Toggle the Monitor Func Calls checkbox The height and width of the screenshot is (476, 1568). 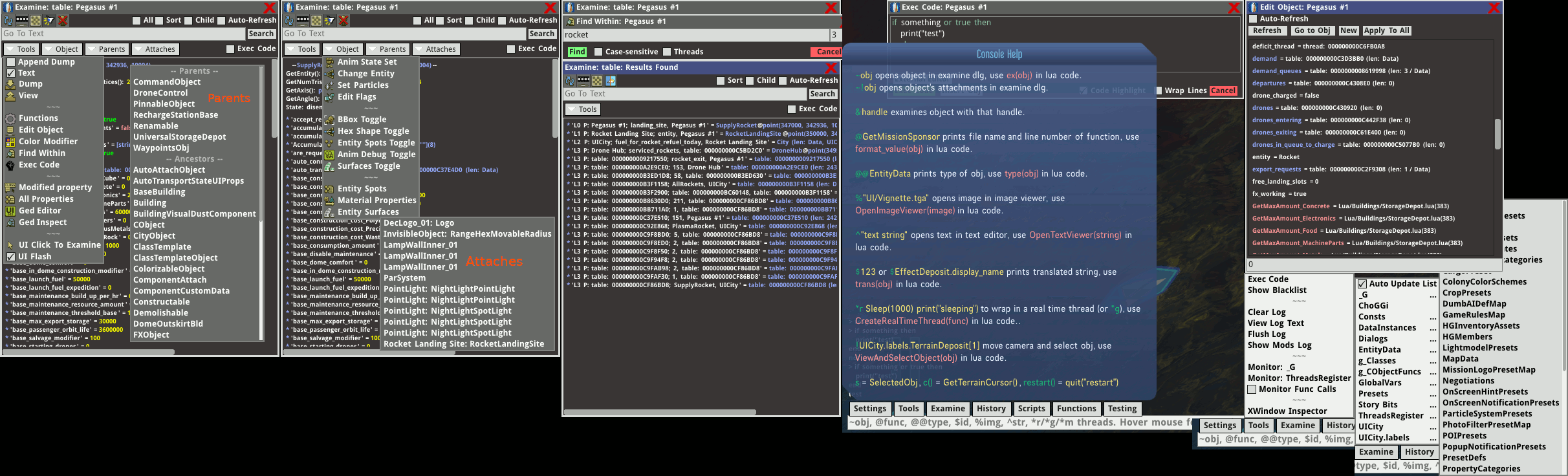pos(1252,389)
